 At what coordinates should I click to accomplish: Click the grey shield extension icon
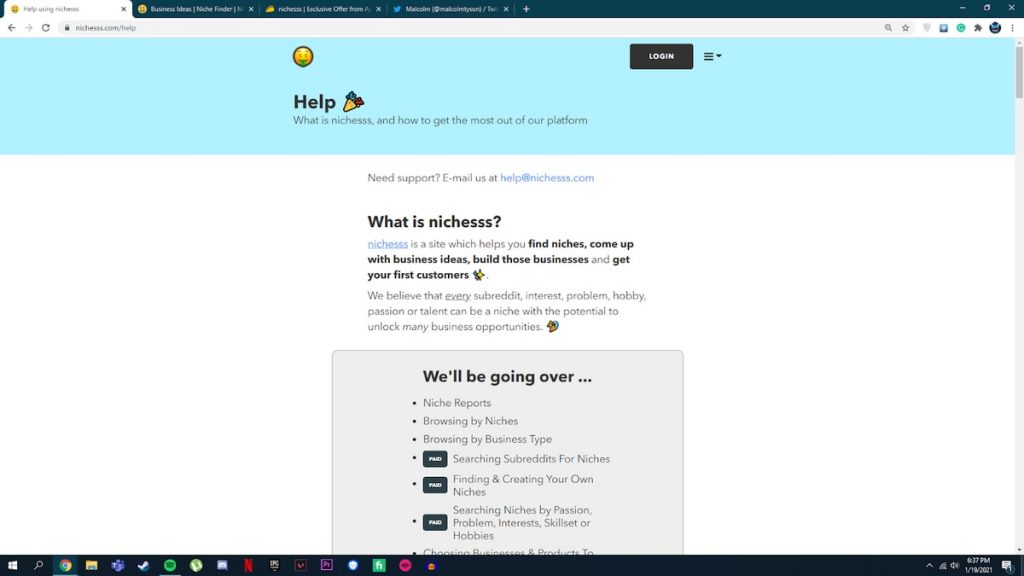click(x=927, y=28)
